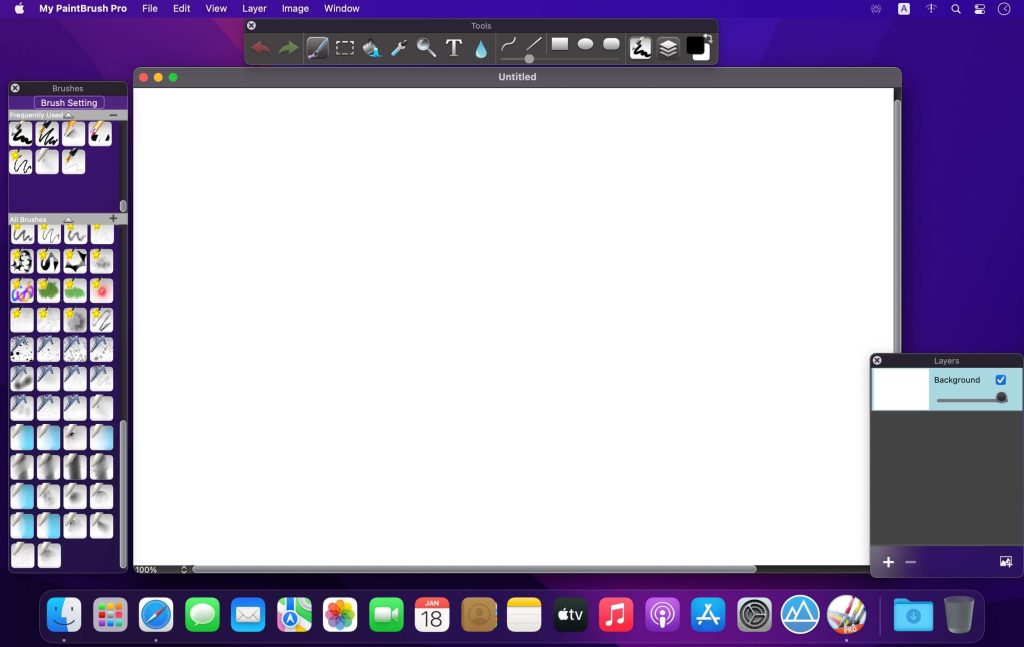Select the water drop tool
Screen dimensions: 1024x647
pos(481,47)
